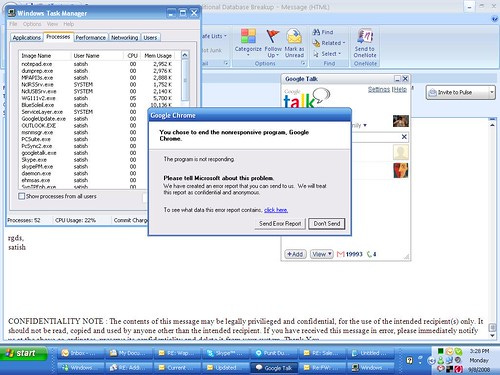Click the Add contact button in Google Talk
The width and height of the screenshot is (500, 375).
(295, 254)
